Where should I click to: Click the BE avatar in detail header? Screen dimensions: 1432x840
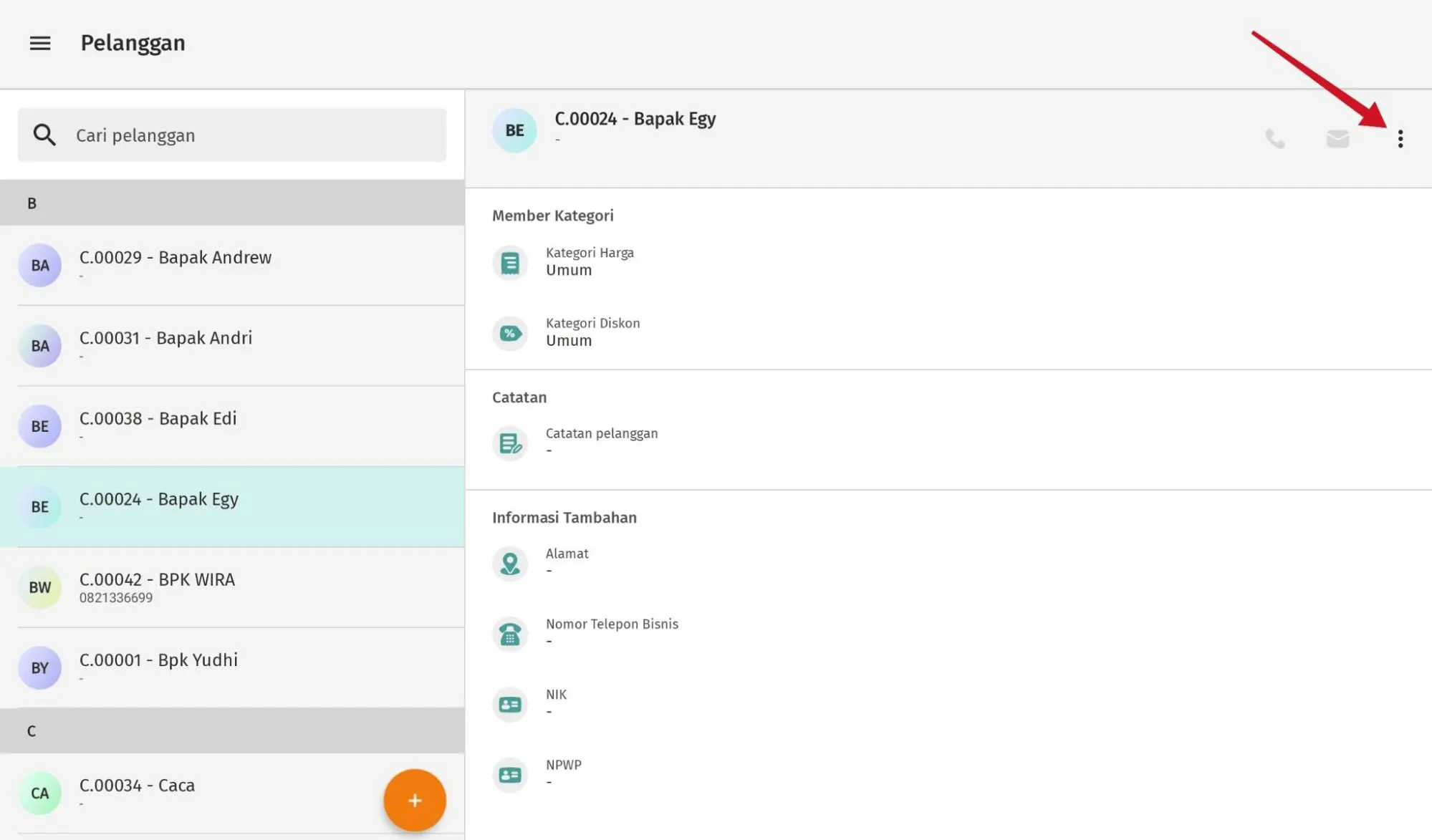pyautogui.click(x=514, y=130)
